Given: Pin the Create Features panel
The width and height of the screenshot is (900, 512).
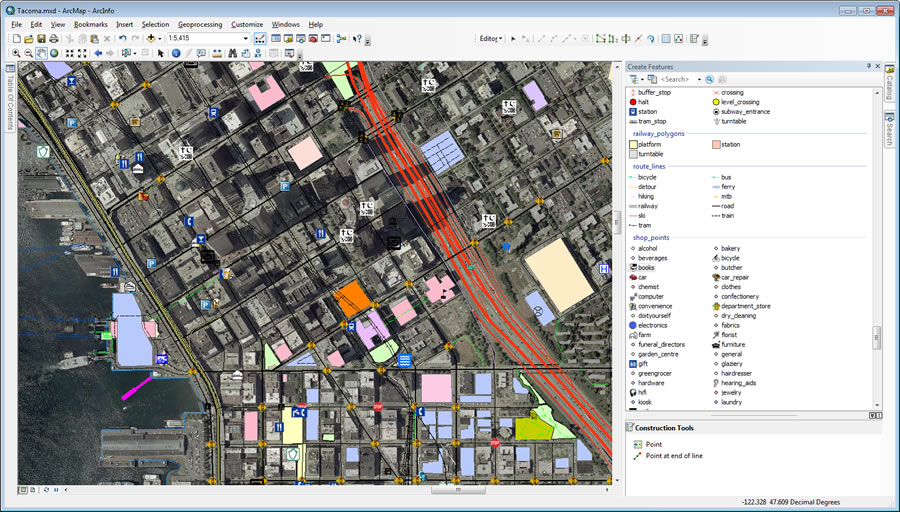Looking at the screenshot, I should click(867, 67).
